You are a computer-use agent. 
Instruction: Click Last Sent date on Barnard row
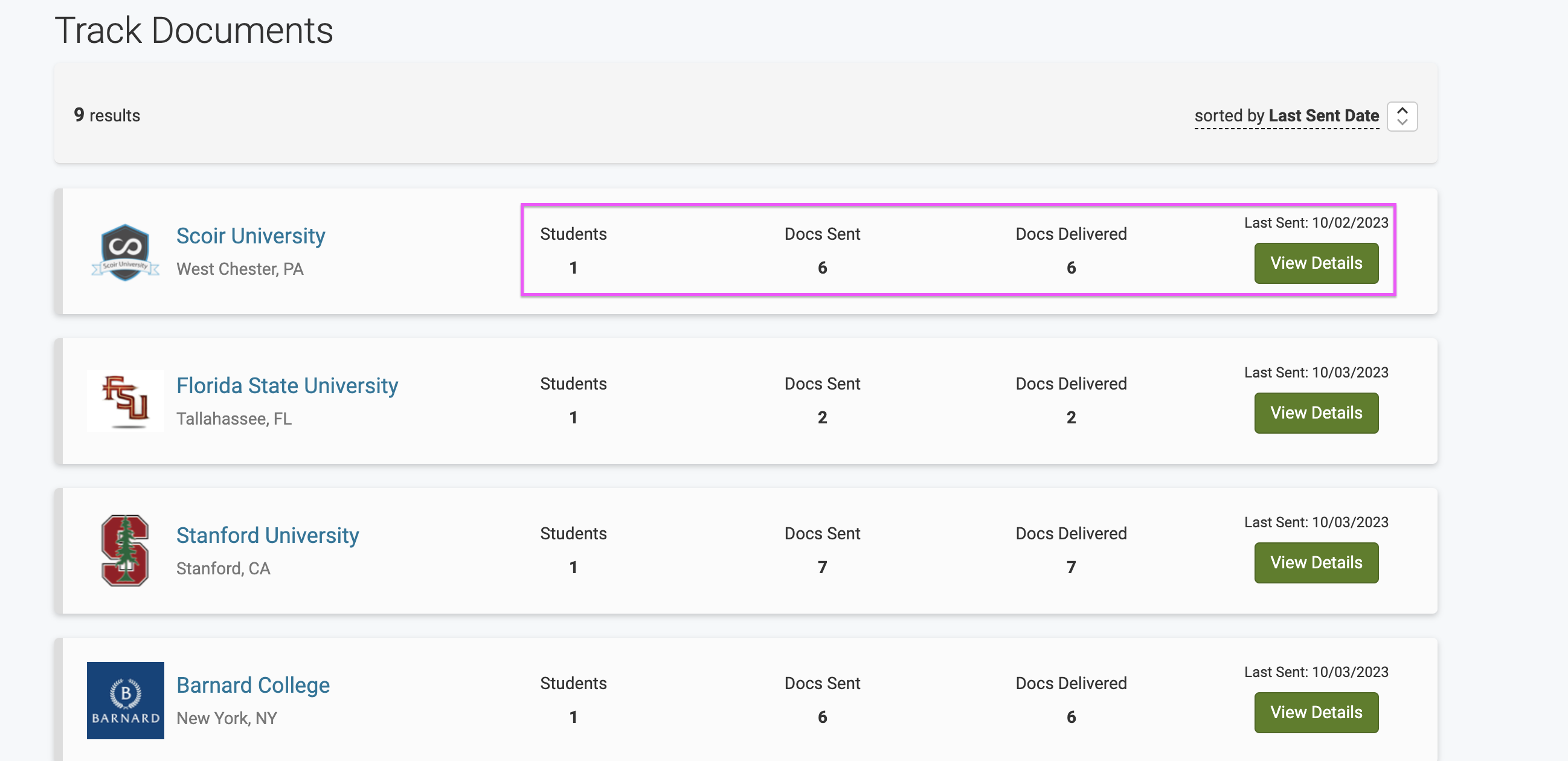pyautogui.click(x=1316, y=672)
